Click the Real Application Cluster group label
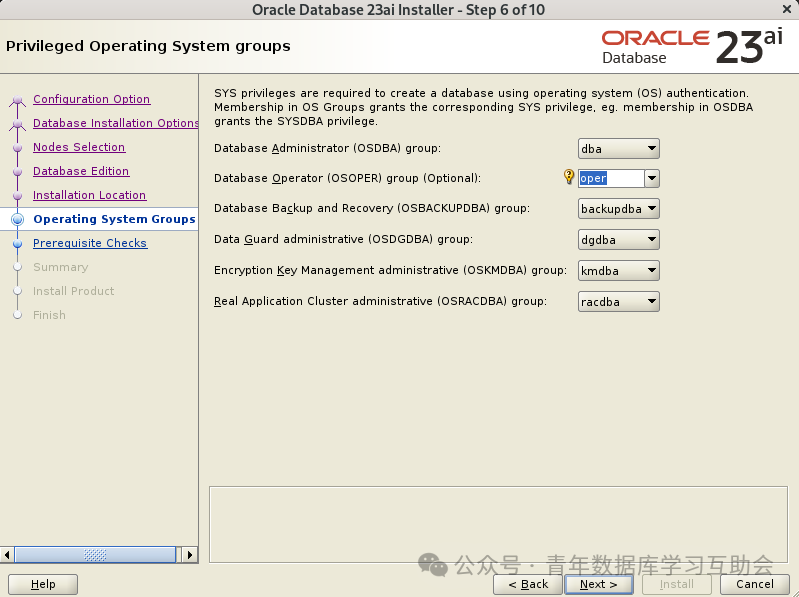This screenshot has height=597, width=799. tap(380, 301)
